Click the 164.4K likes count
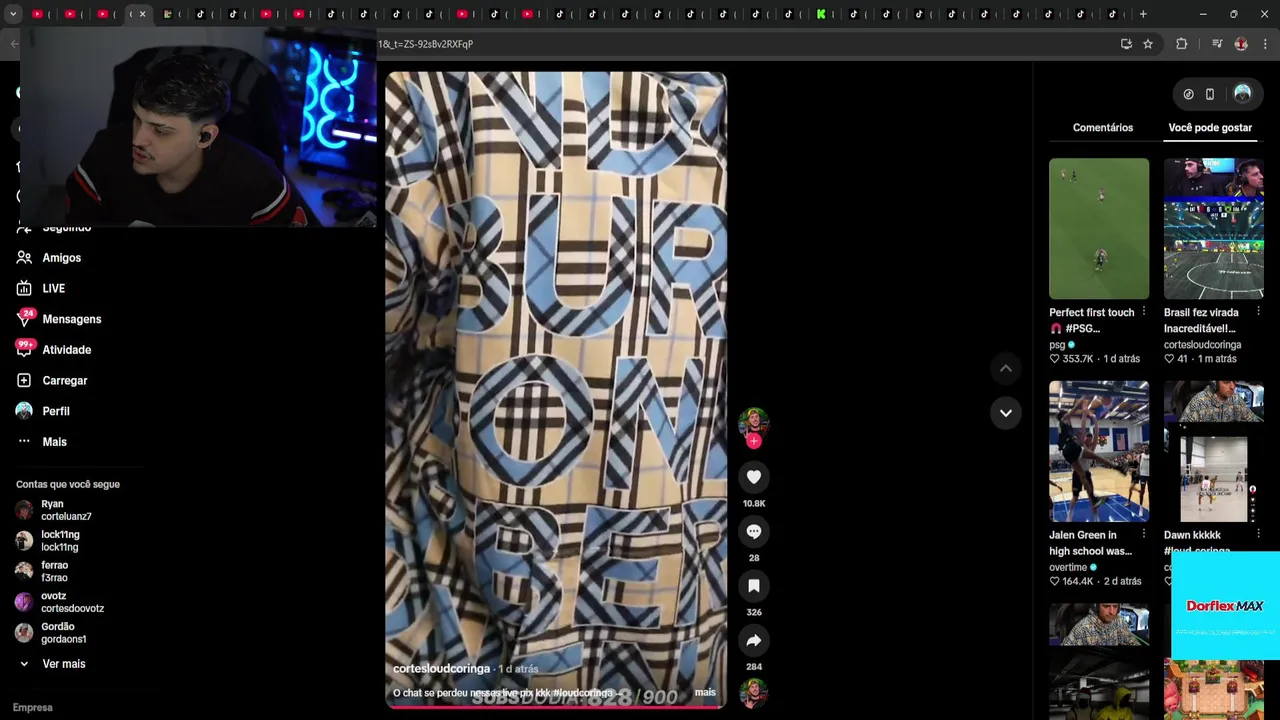This screenshot has height=720, width=1280. click(1078, 581)
